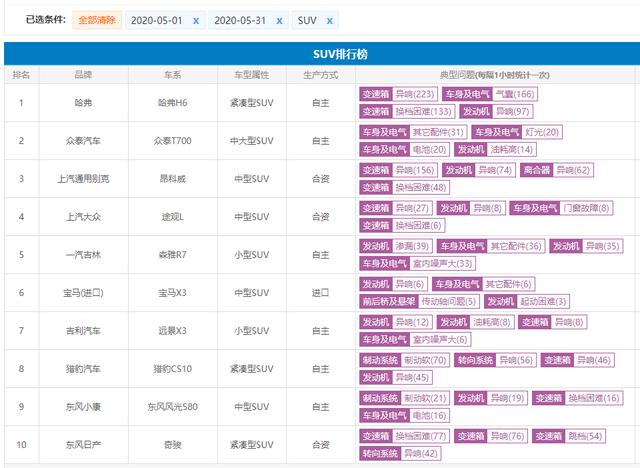Open the 宝马(进口) brand link
This screenshot has height=468, width=640.
click(x=83, y=293)
